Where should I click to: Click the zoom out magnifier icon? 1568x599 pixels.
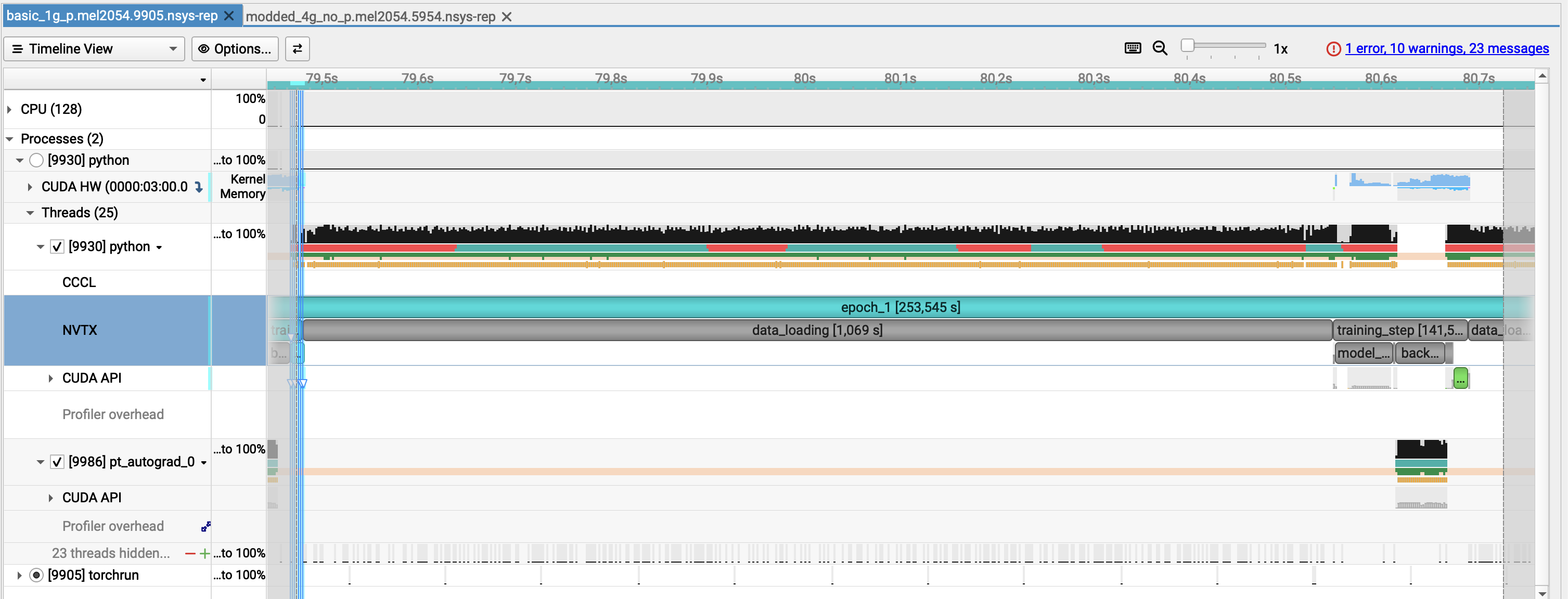(x=1160, y=48)
